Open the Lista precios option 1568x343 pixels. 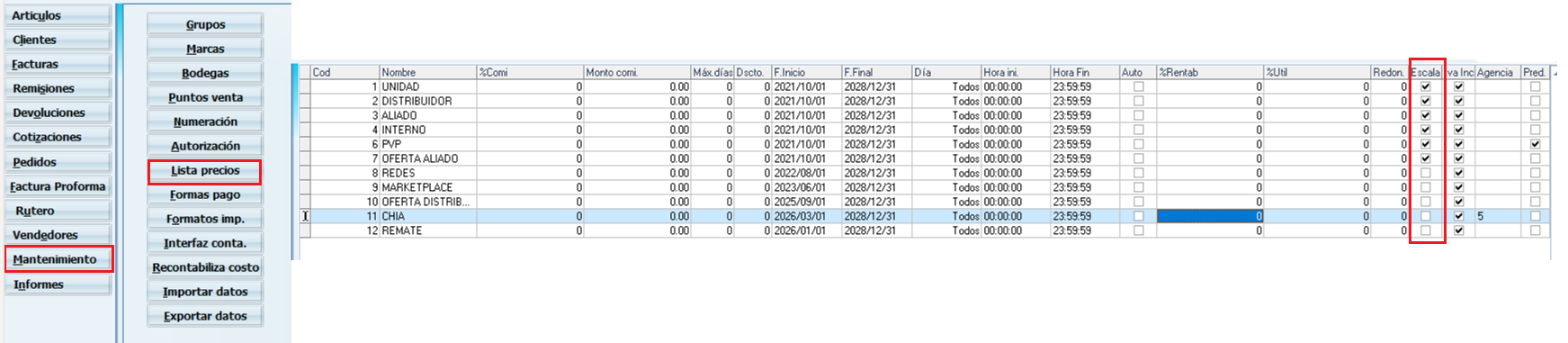click(205, 171)
